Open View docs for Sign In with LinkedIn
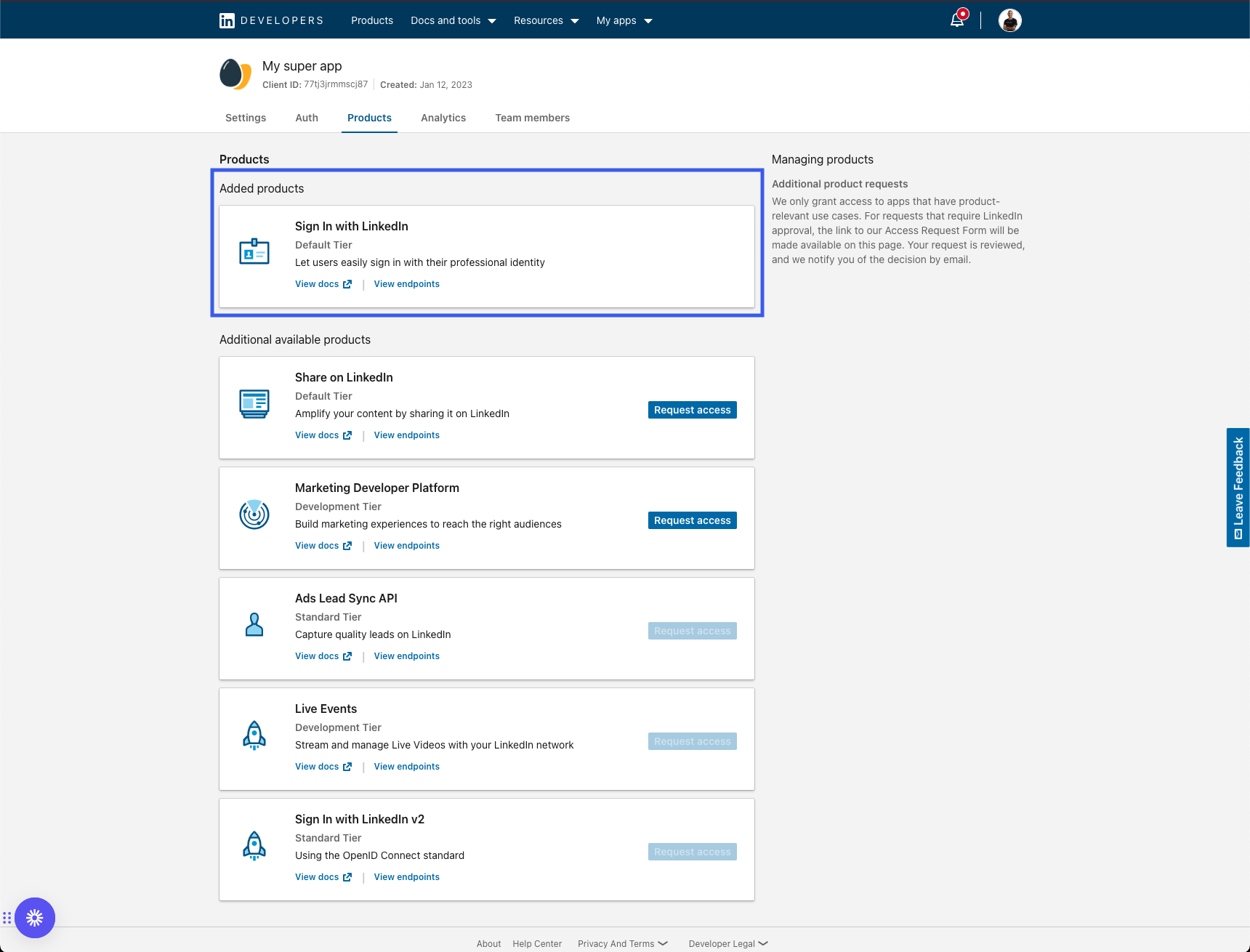 coord(323,284)
